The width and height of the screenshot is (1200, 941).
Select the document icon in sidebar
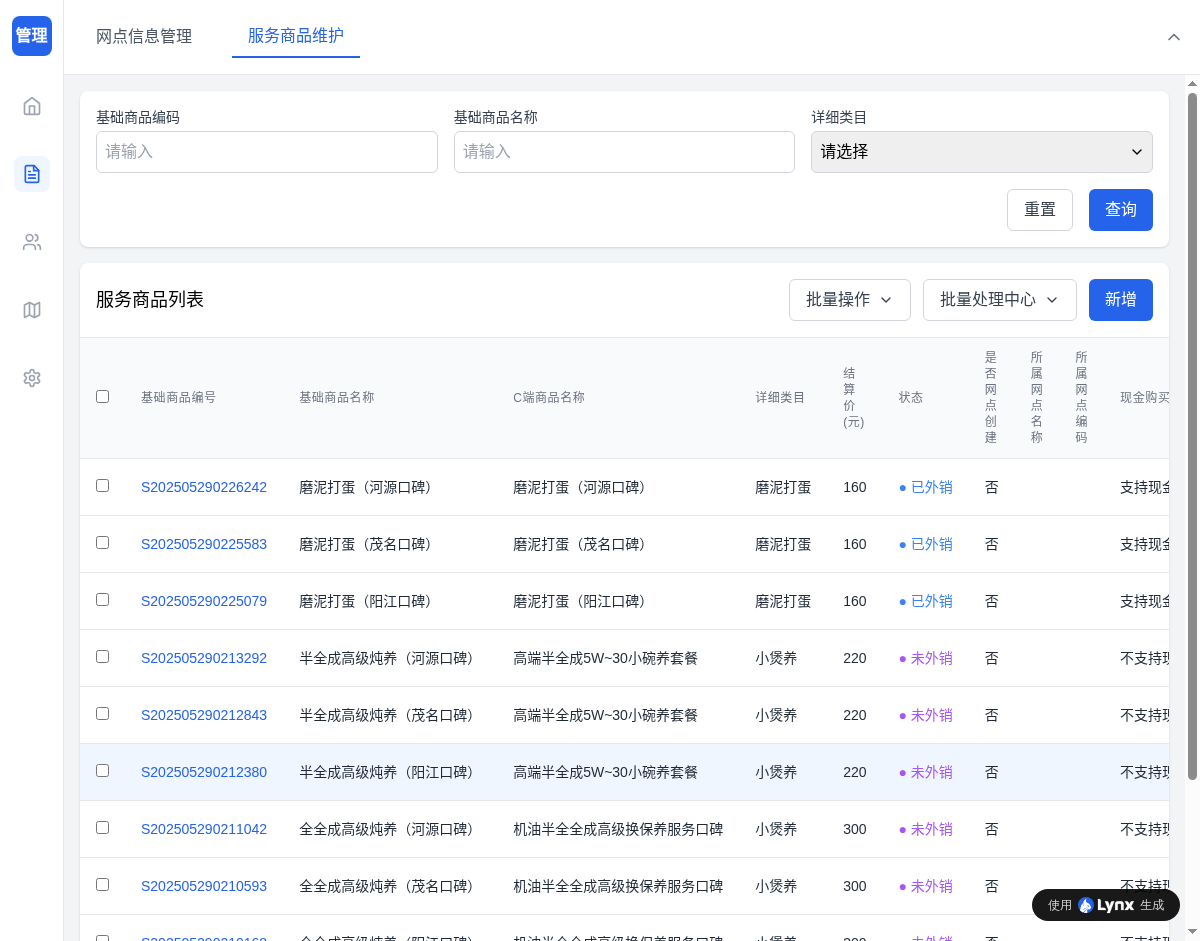(32, 174)
